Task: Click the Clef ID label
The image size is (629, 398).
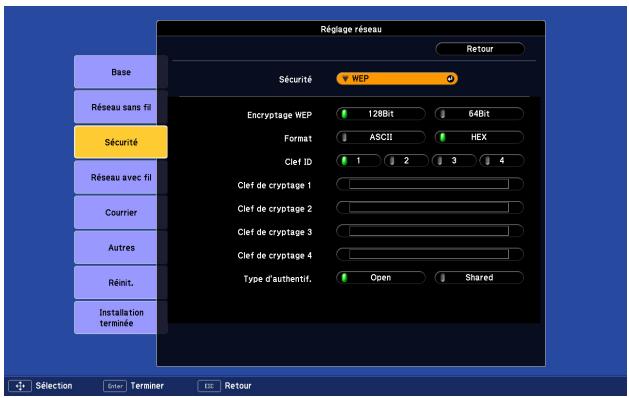Action: (298, 162)
